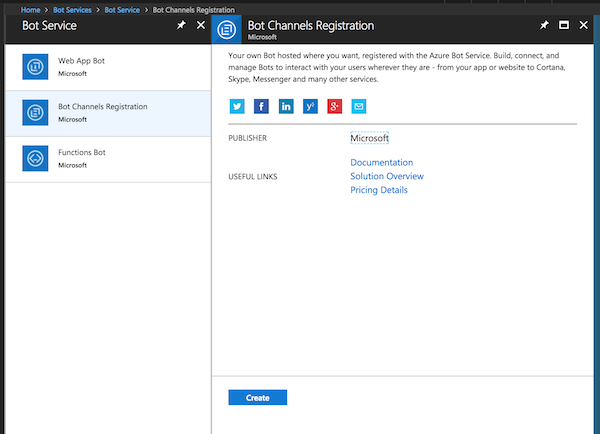The width and height of the screenshot is (600, 434).
Task: Click the Create button
Action: click(x=258, y=398)
